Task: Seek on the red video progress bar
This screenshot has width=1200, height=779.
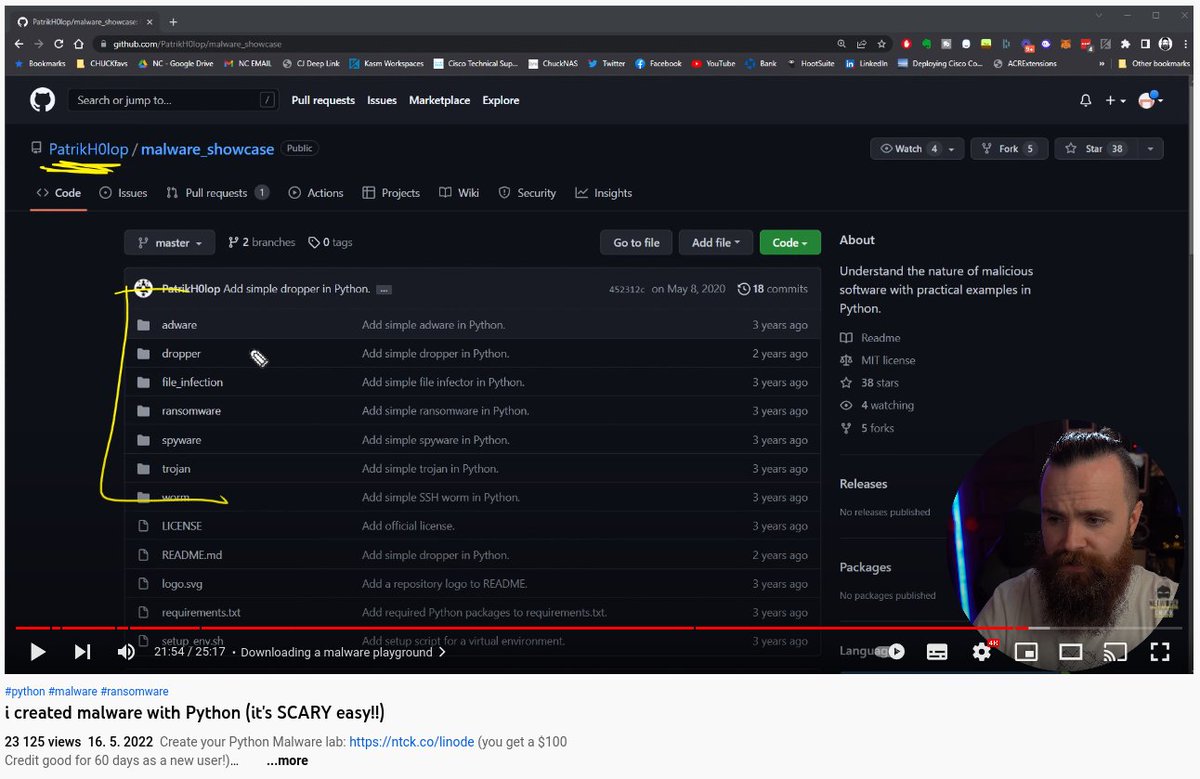Action: click(600, 629)
